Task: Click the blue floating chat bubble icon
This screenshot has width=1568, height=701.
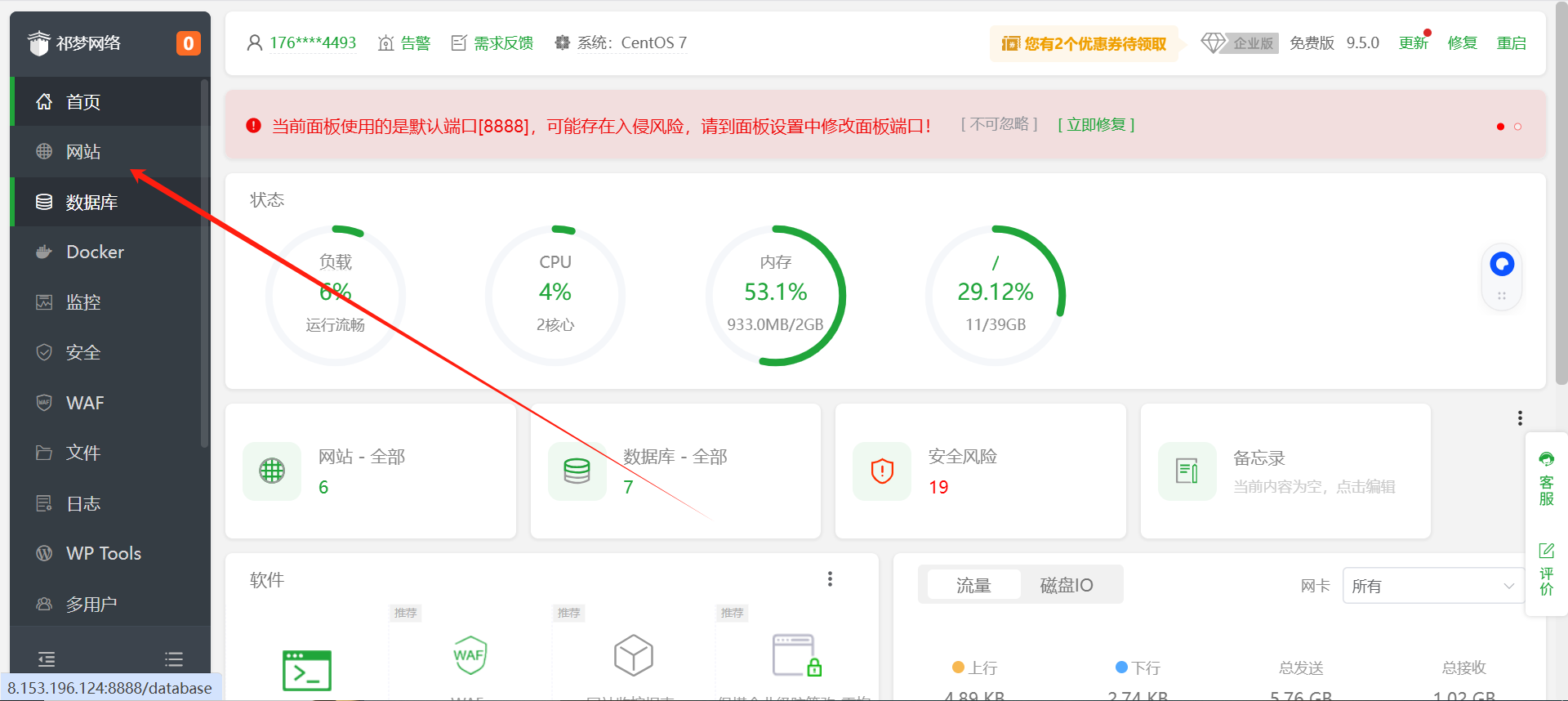Action: pos(1502,264)
